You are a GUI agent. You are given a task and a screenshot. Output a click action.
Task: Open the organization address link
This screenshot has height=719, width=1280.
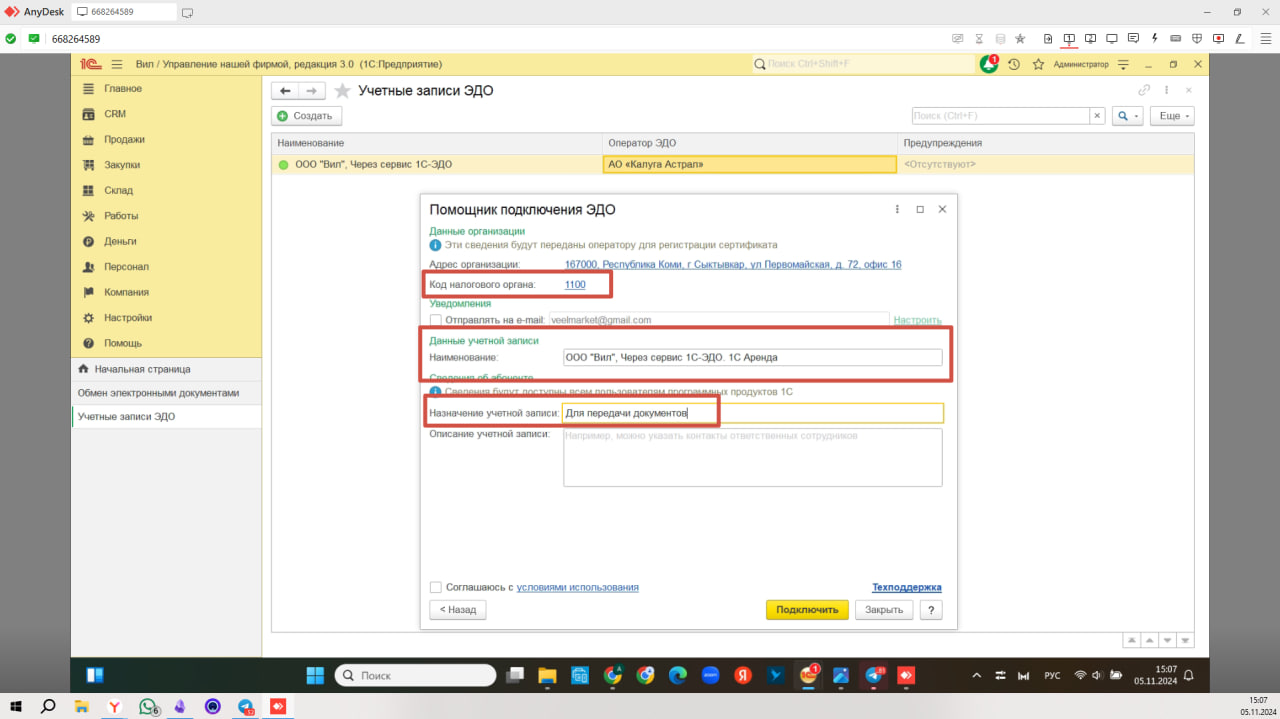(x=733, y=265)
